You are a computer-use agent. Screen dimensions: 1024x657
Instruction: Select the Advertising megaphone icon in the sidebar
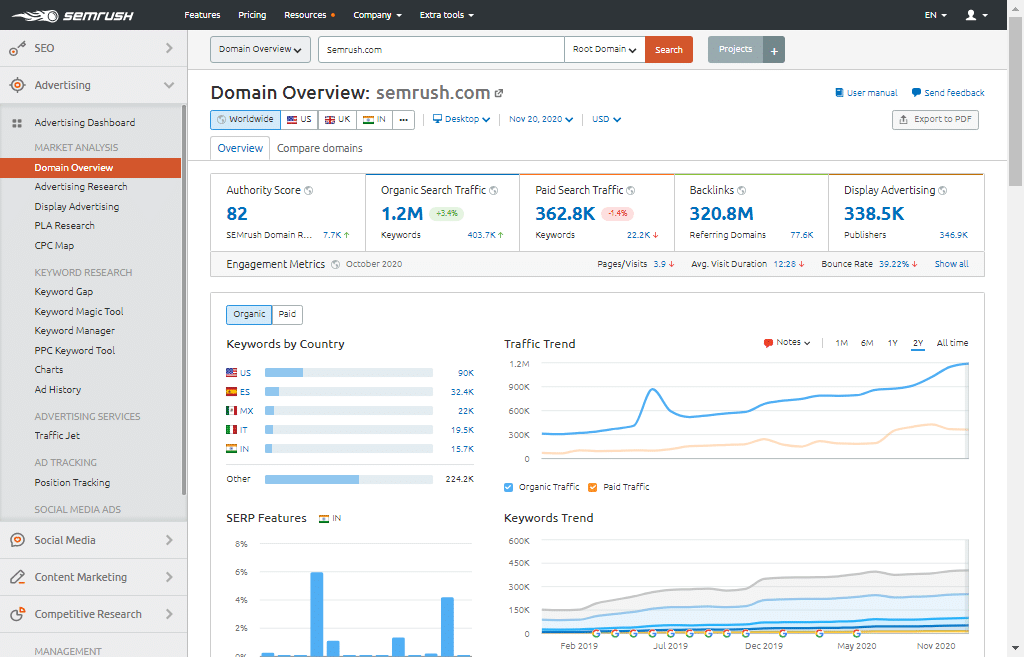tap(16, 85)
